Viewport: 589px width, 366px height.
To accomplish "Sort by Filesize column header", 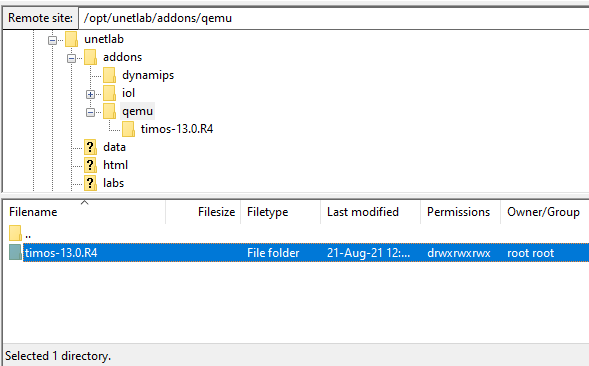I will point(203,212).
